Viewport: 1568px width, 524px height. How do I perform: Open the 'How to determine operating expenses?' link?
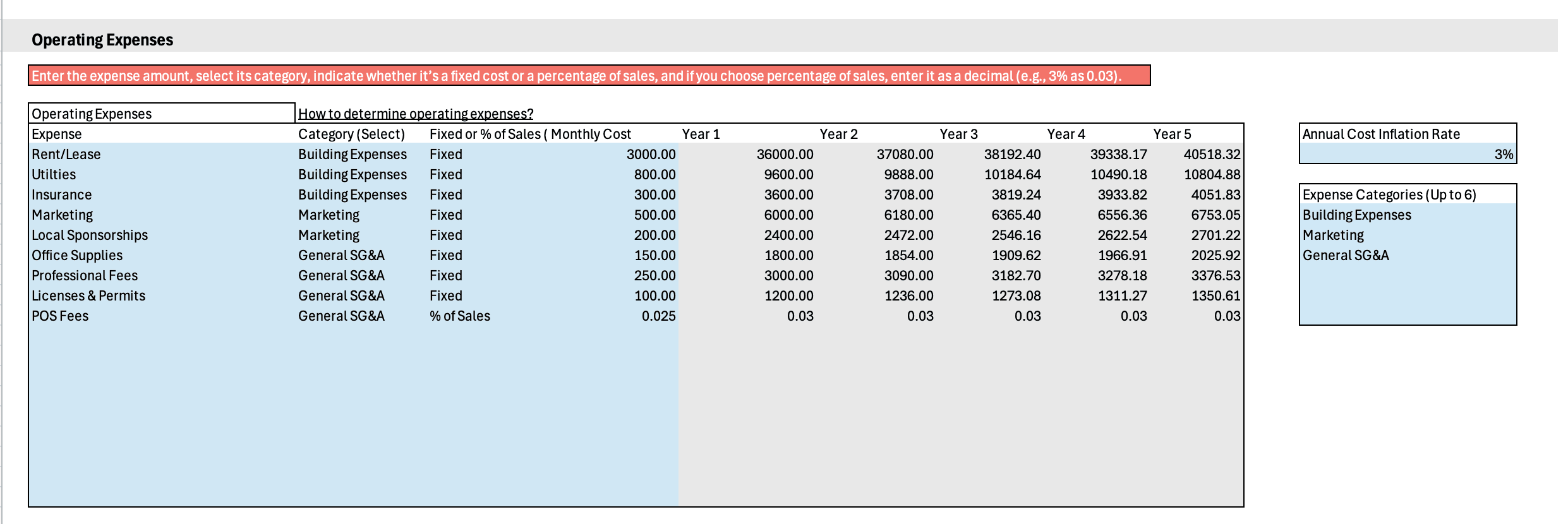(x=415, y=114)
